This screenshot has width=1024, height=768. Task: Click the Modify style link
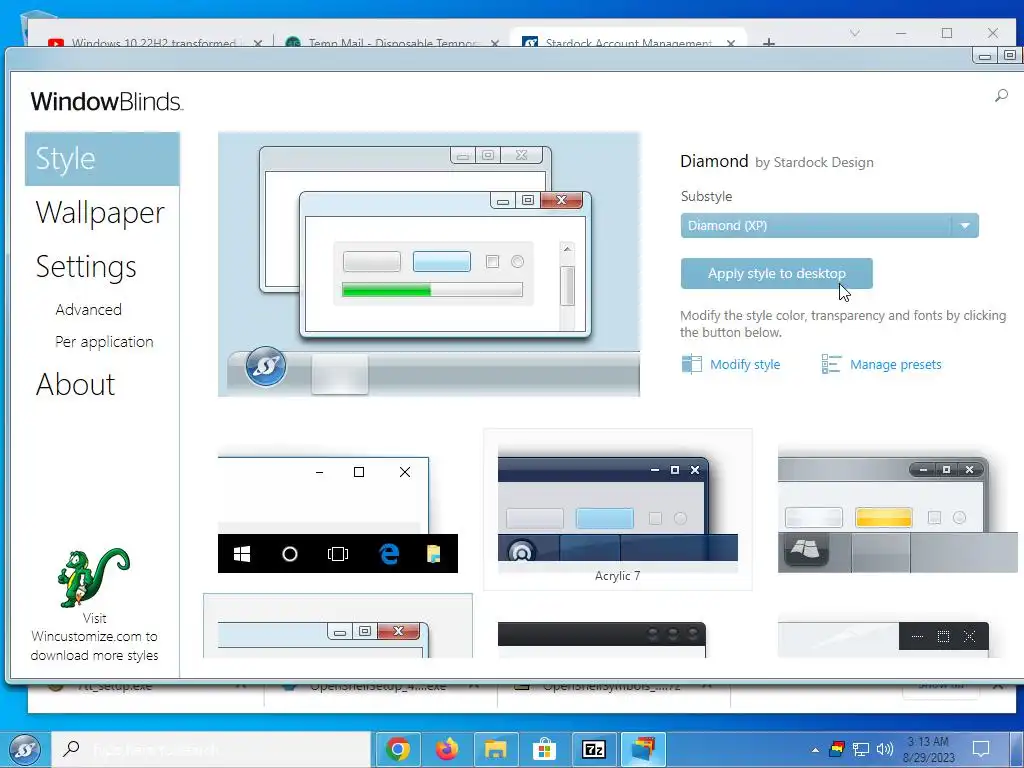coord(744,364)
